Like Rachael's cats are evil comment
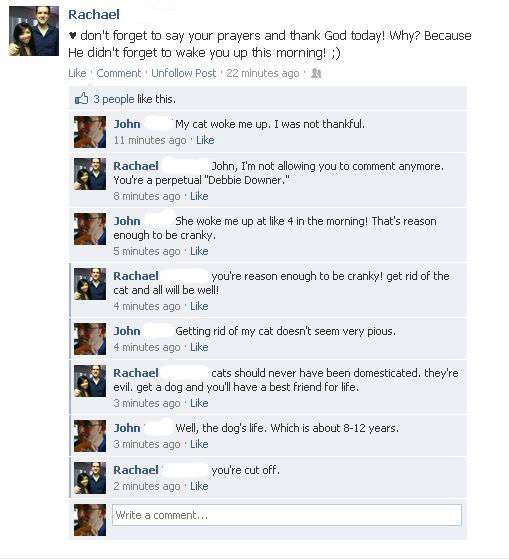 point(199,403)
